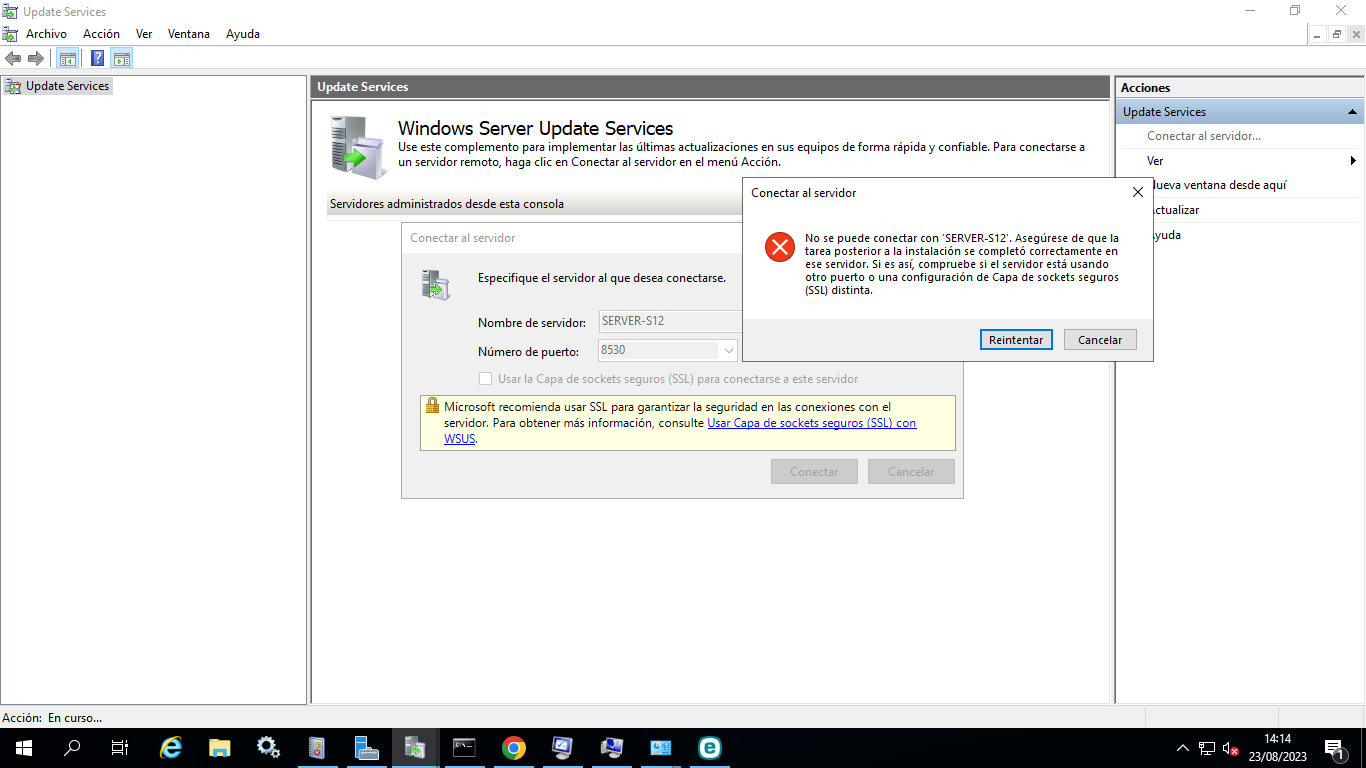Open the Archivo menu
This screenshot has height=768, width=1366.
46,34
